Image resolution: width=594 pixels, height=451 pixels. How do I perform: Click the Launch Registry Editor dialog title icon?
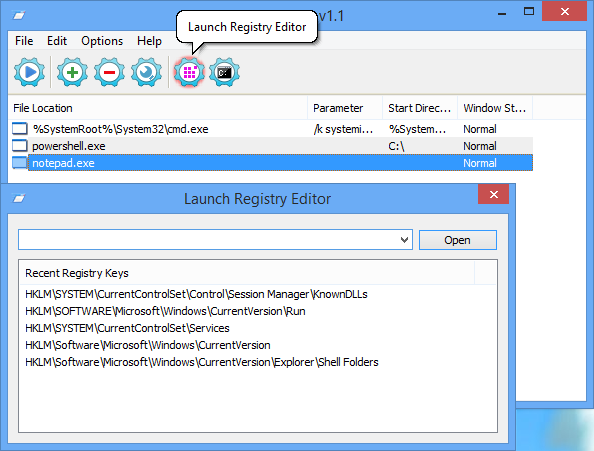pos(19,198)
